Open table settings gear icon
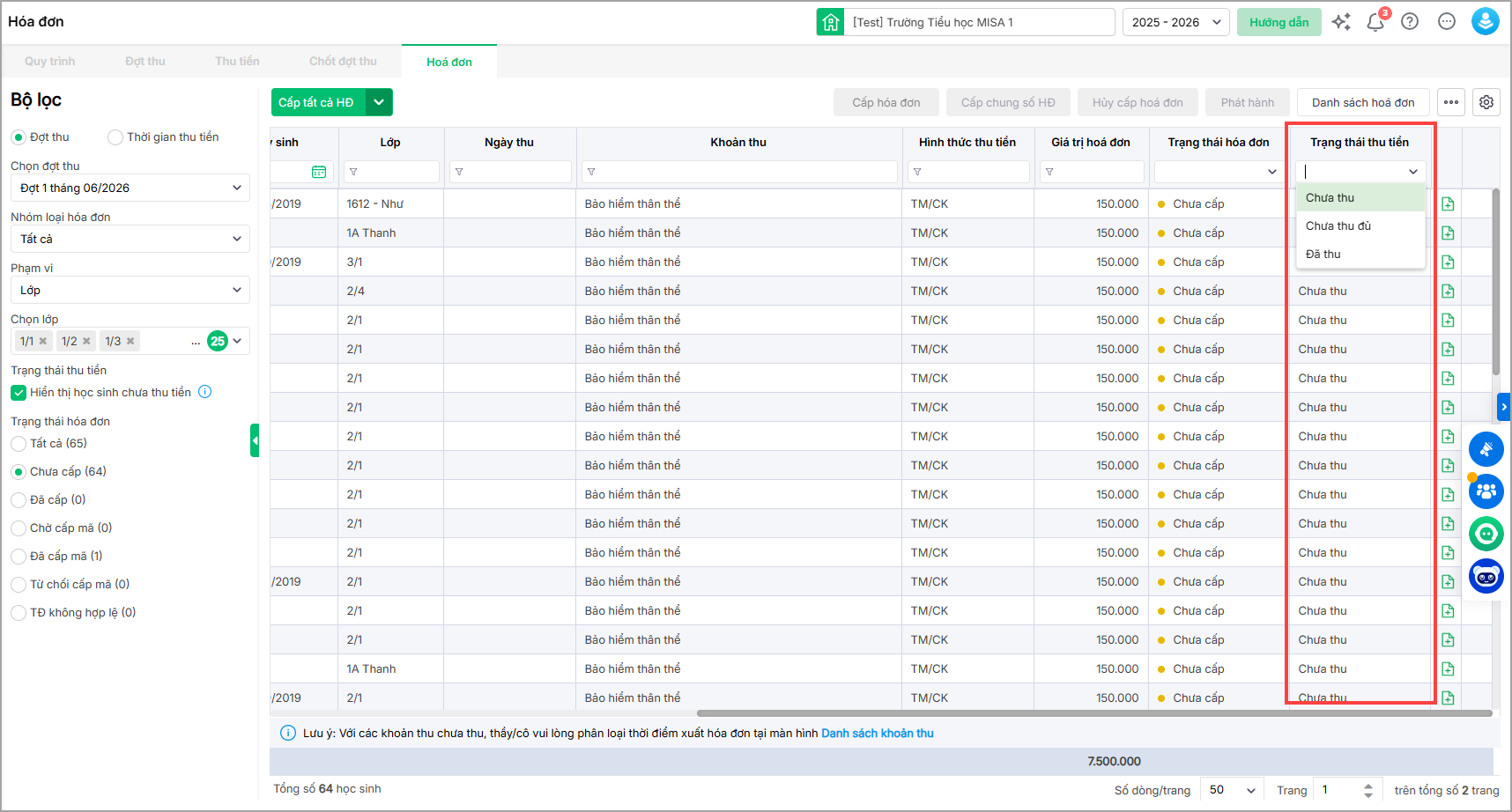Screen dimensions: 1512x812 coord(1486,102)
